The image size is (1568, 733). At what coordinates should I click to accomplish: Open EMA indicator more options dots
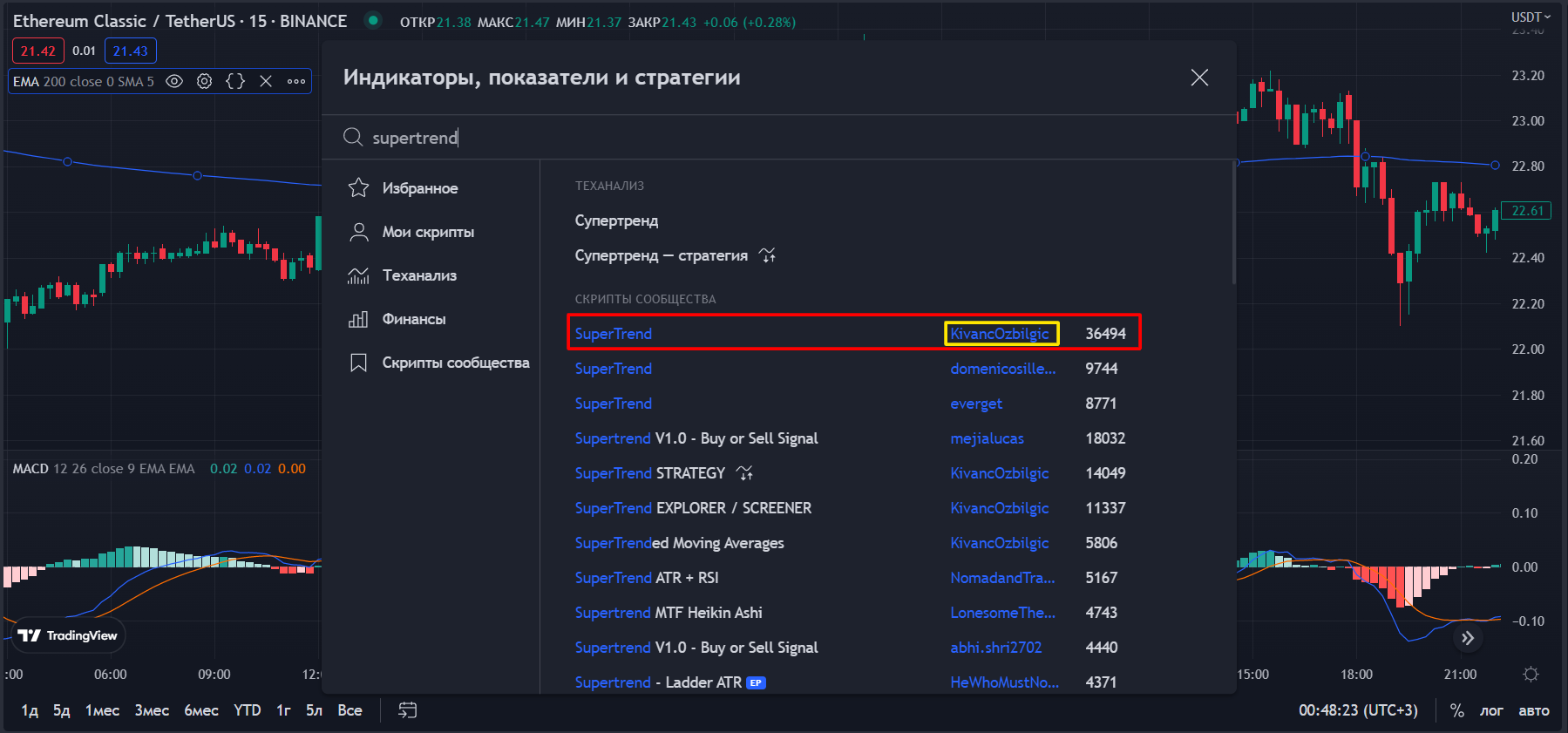coord(296,81)
